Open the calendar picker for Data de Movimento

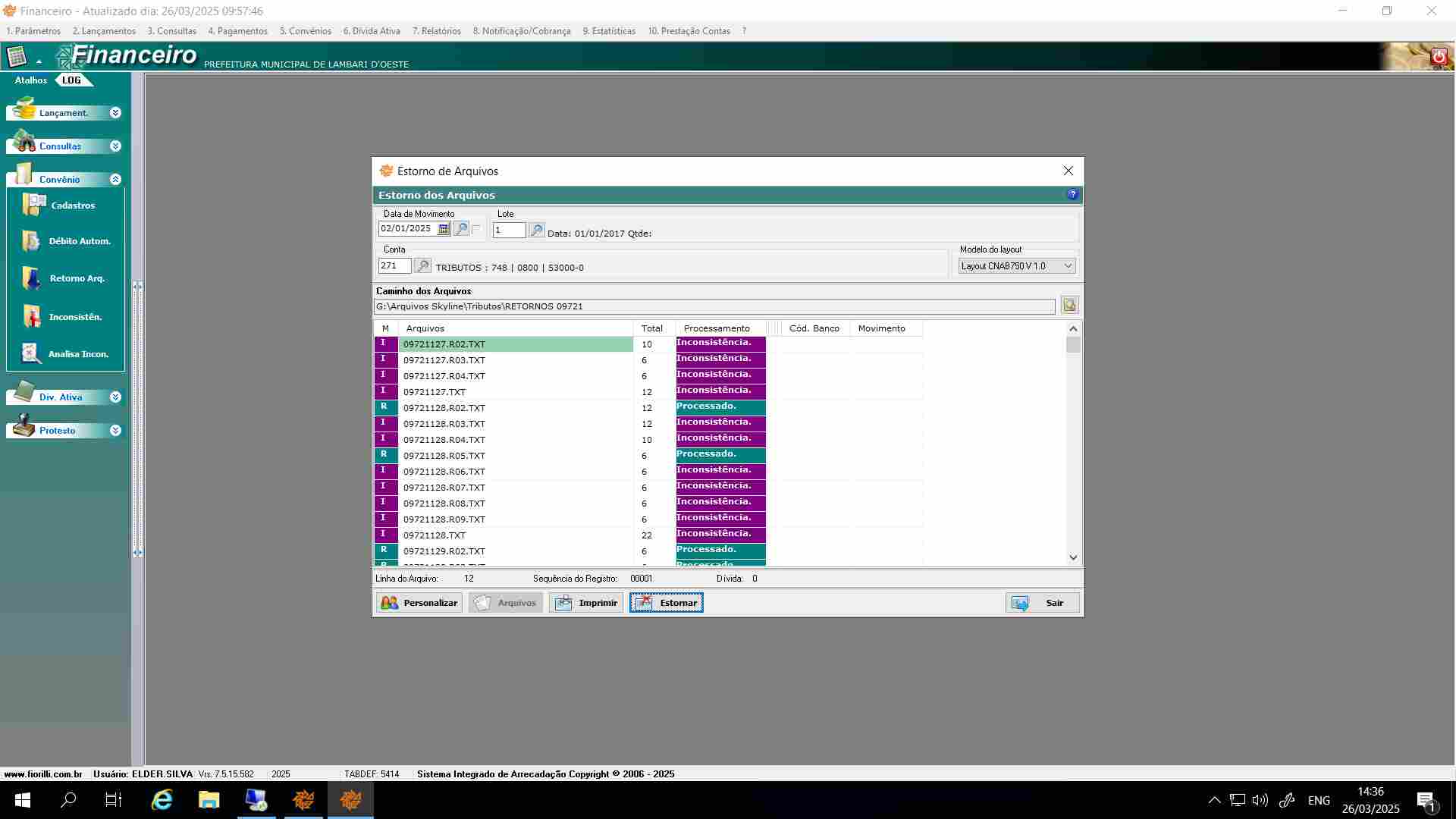[x=444, y=229]
